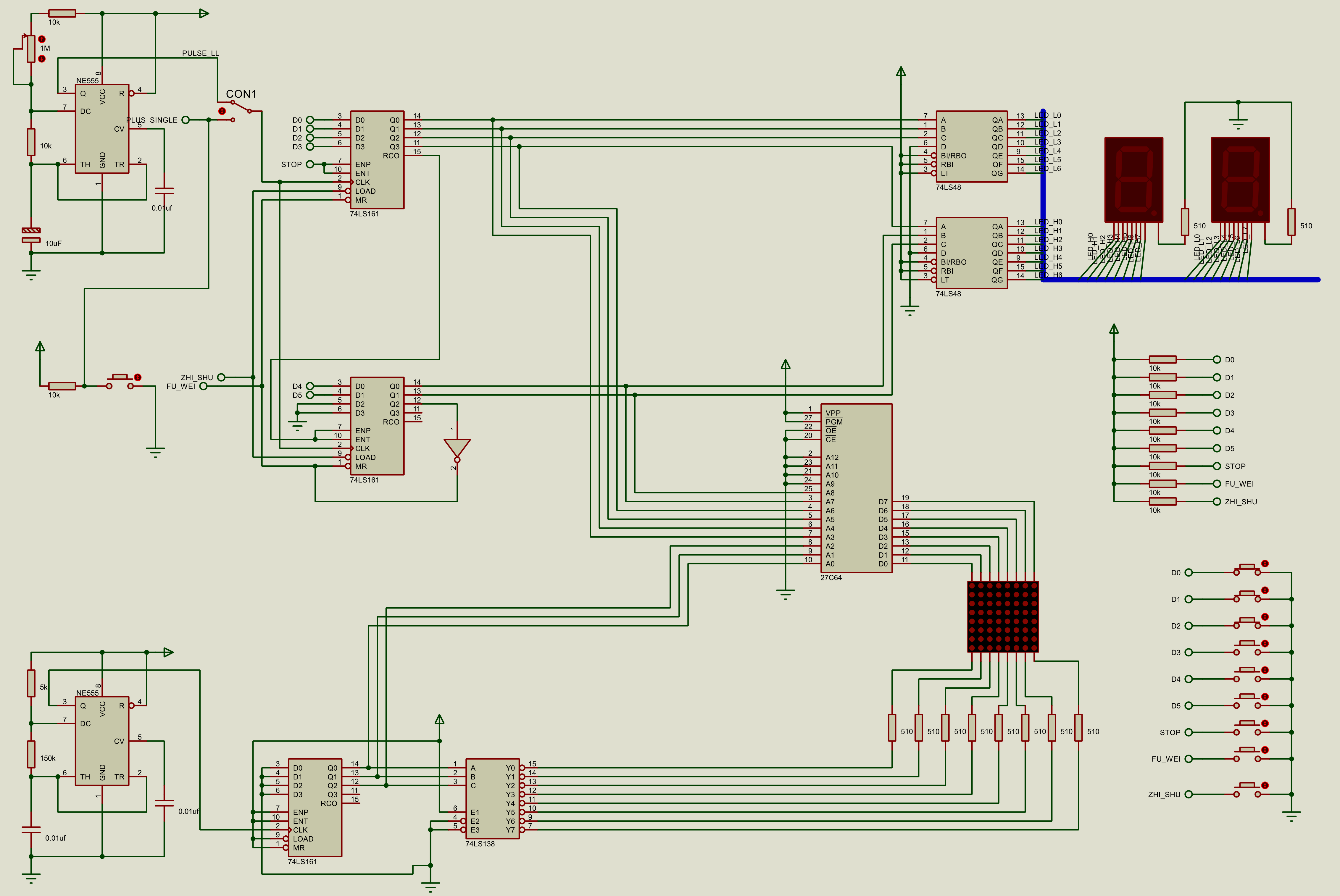
Task: Increase 1M potentiometer with upper red dot
Action: click(42, 39)
